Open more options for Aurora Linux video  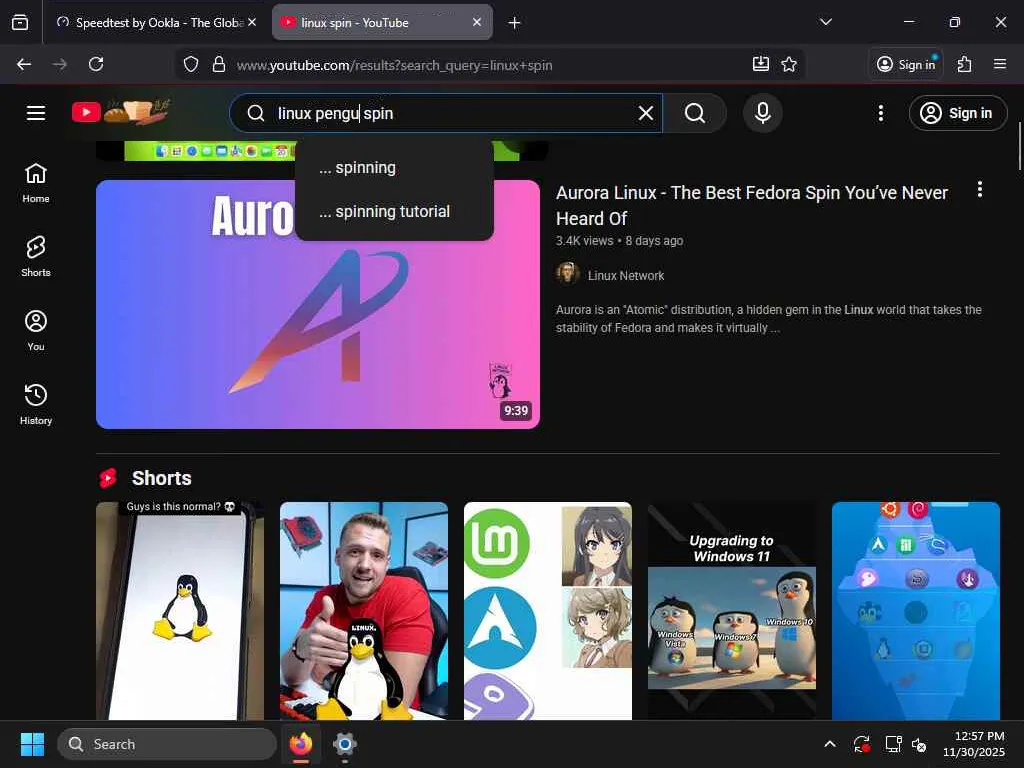point(980,189)
